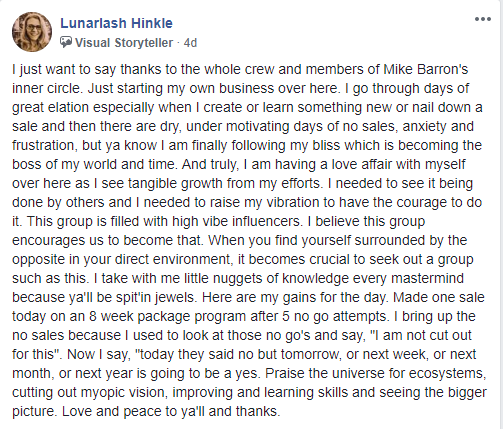Click the Visual Storyteller badge label
The height and width of the screenshot is (429, 503).
pos(124,43)
